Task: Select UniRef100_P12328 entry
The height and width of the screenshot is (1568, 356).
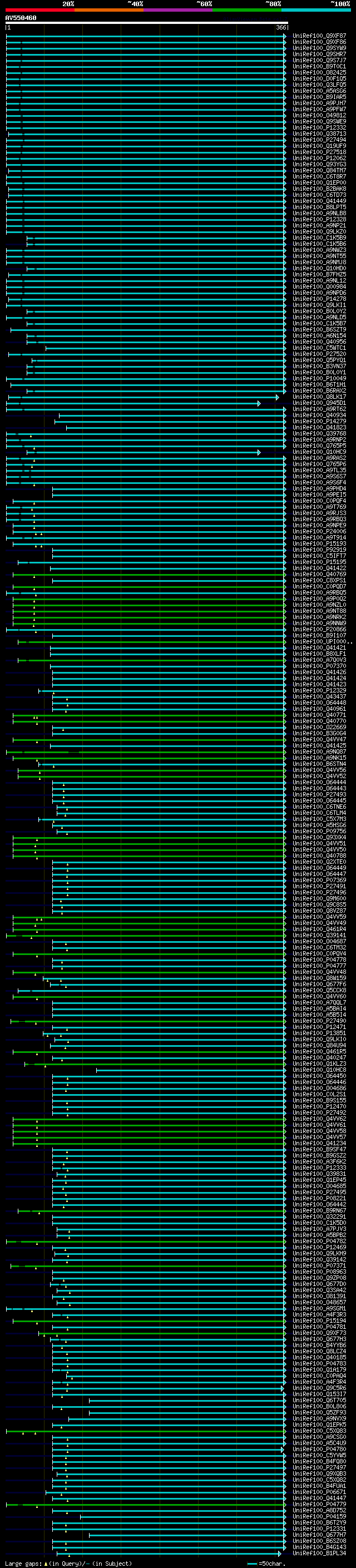Action: coord(319,219)
